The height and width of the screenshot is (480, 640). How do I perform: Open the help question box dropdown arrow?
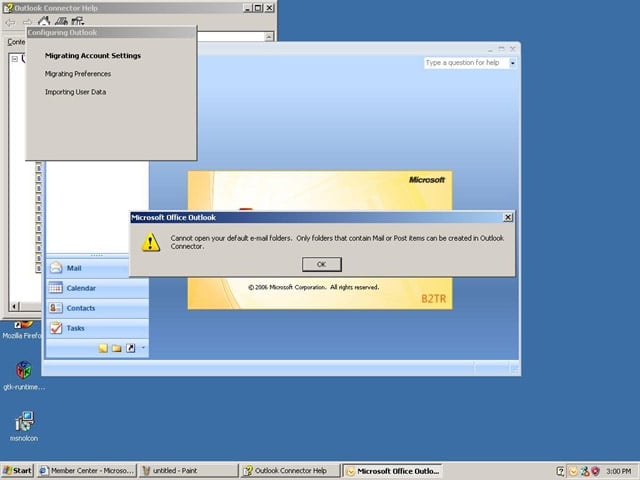pyautogui.click(x=513, y=63)
